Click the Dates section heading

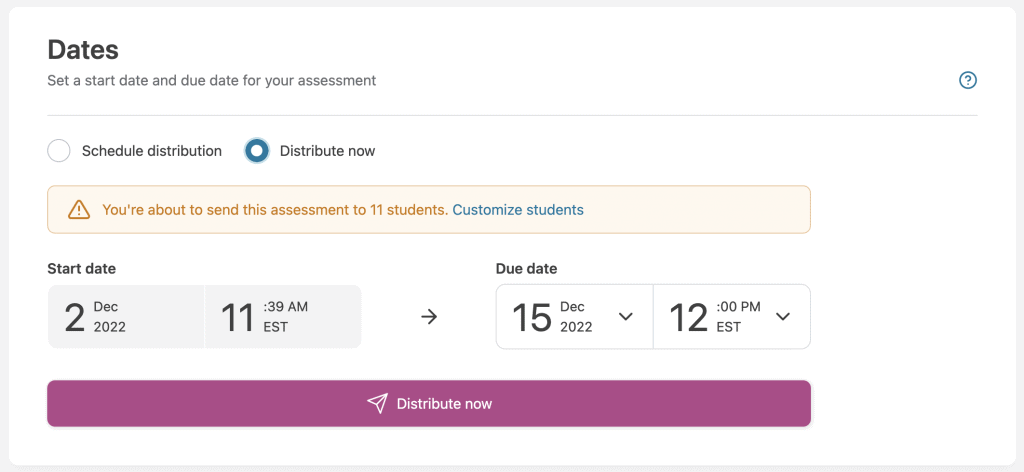[83, 49]
